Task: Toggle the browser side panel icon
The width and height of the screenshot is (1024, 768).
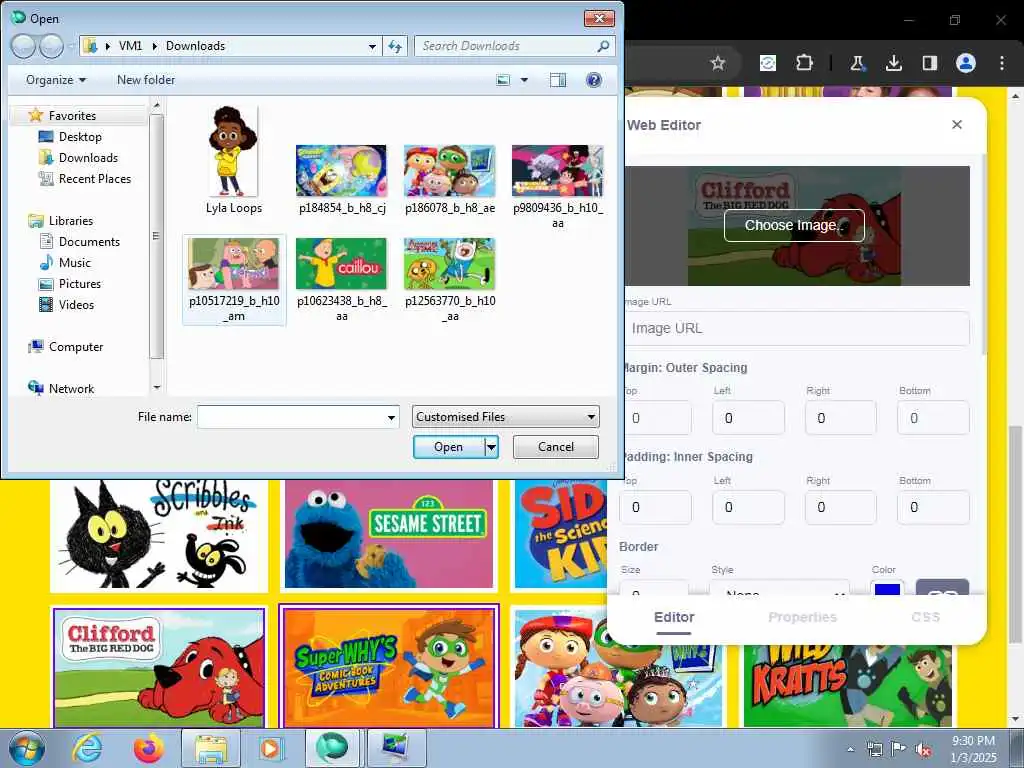Action: (x=929, y=63)
